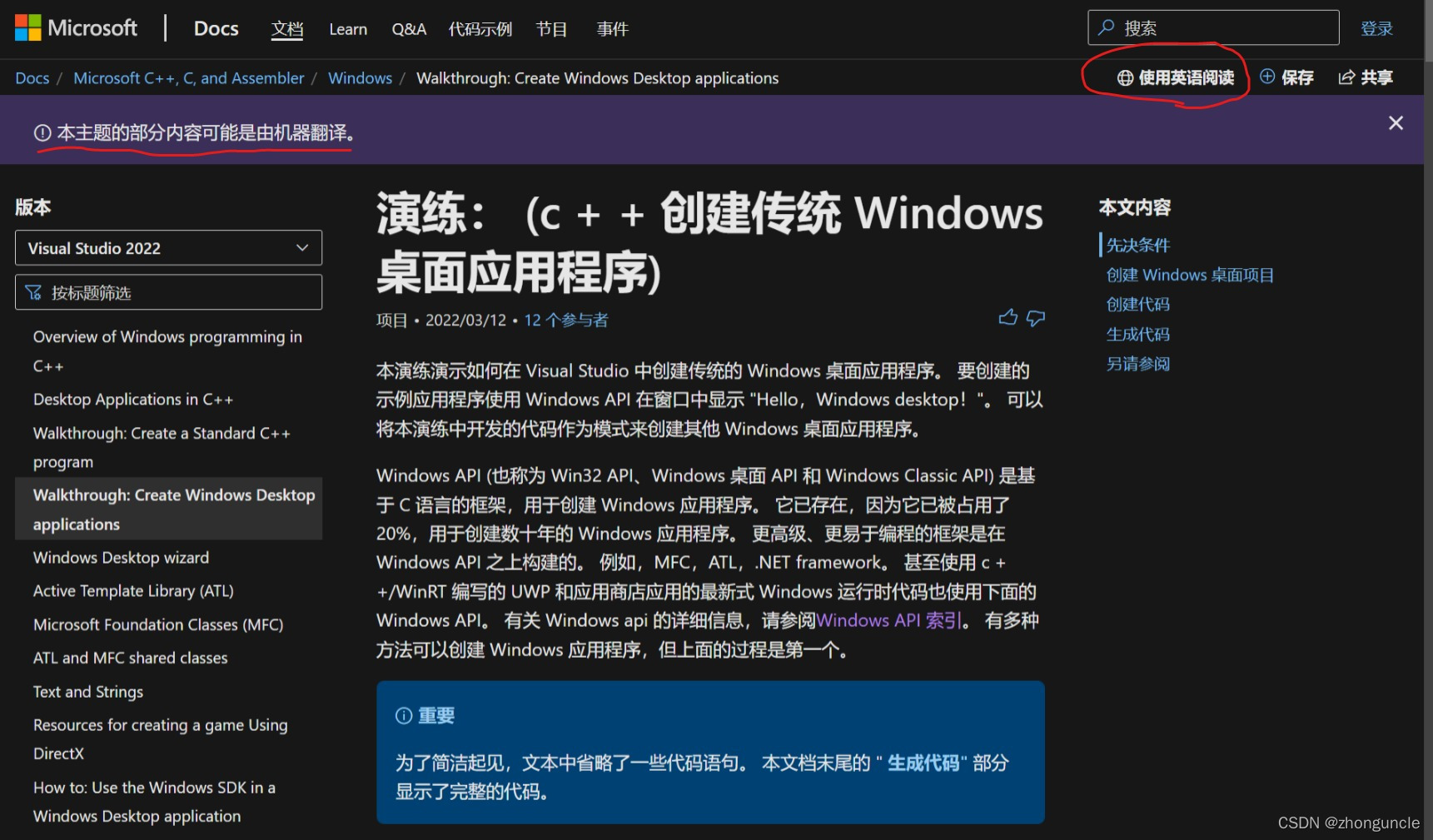Open Resources for creating a game Using DirectX
The width and height of the screenshot is (1433, 840).
tap(161, 738)
